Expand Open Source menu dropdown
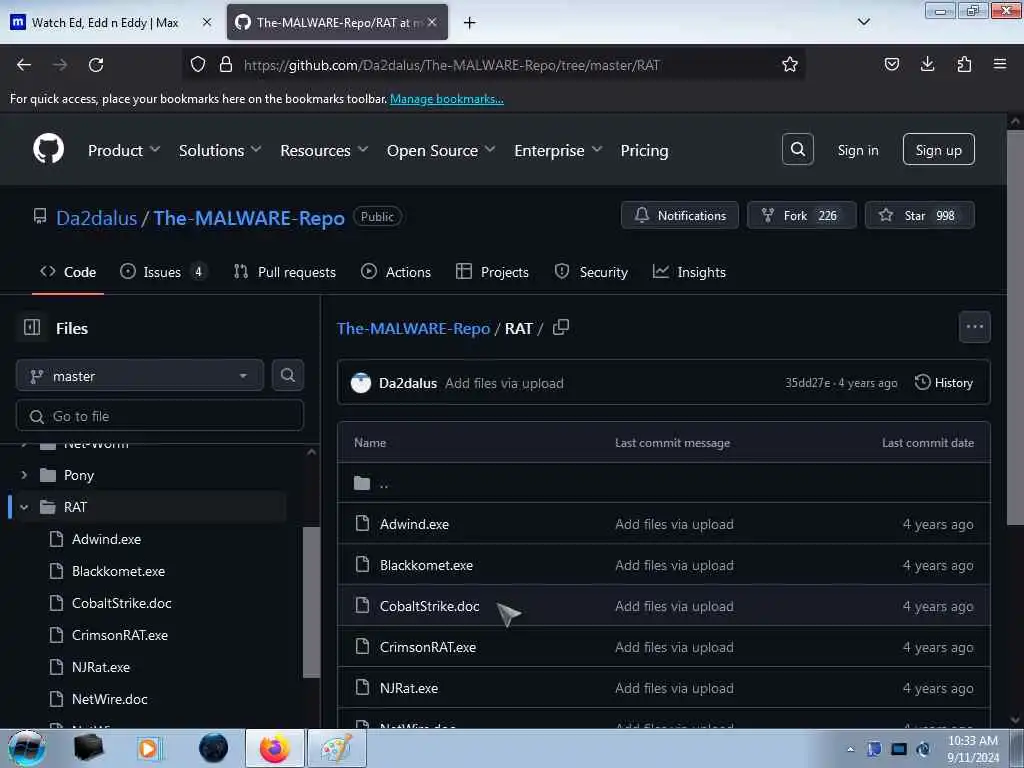 click(441, 150)
